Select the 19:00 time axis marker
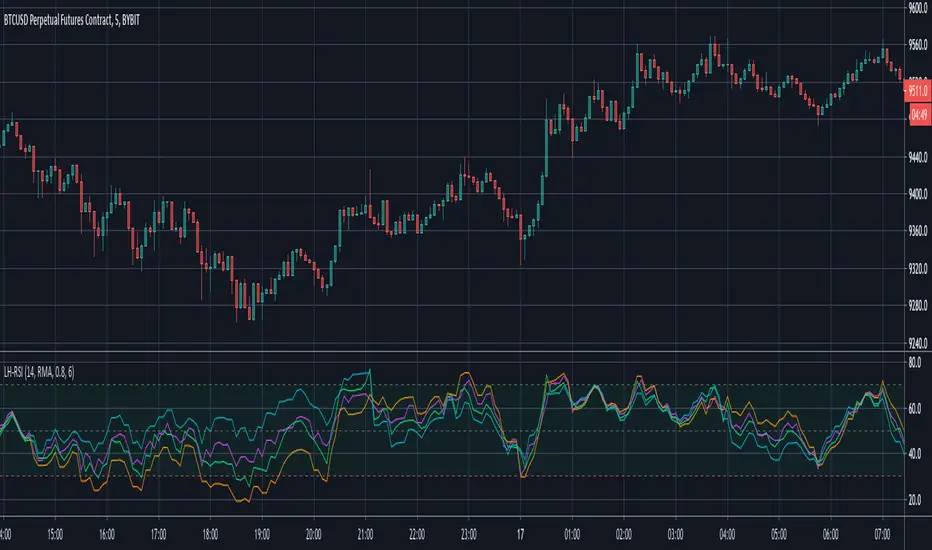 [x=261, y=532]
